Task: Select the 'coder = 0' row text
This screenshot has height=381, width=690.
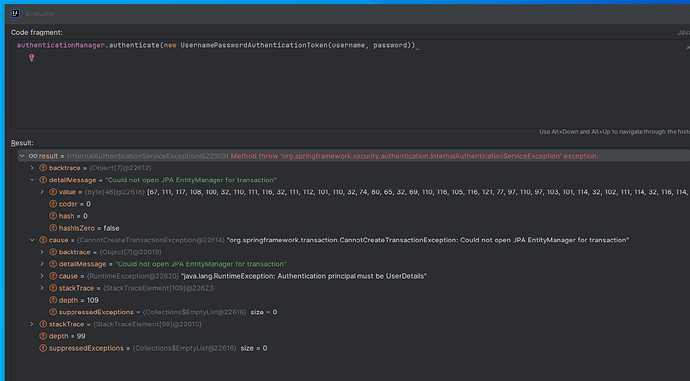Action: click(75, 204)
